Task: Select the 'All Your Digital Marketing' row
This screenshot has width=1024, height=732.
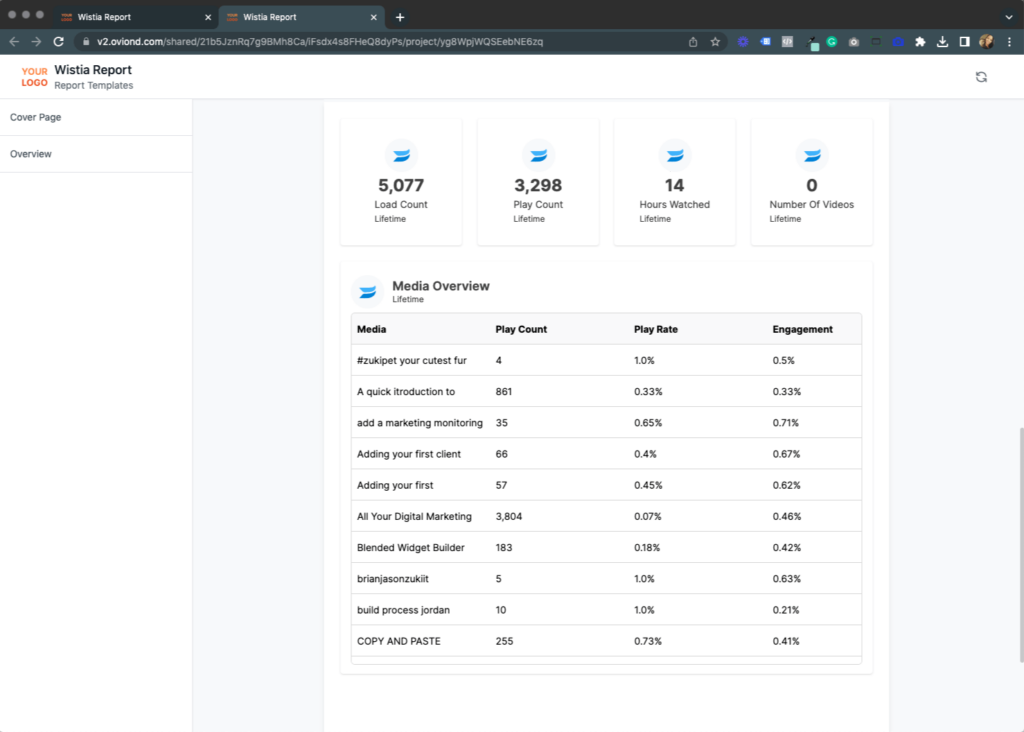Action: click(606, 517)
